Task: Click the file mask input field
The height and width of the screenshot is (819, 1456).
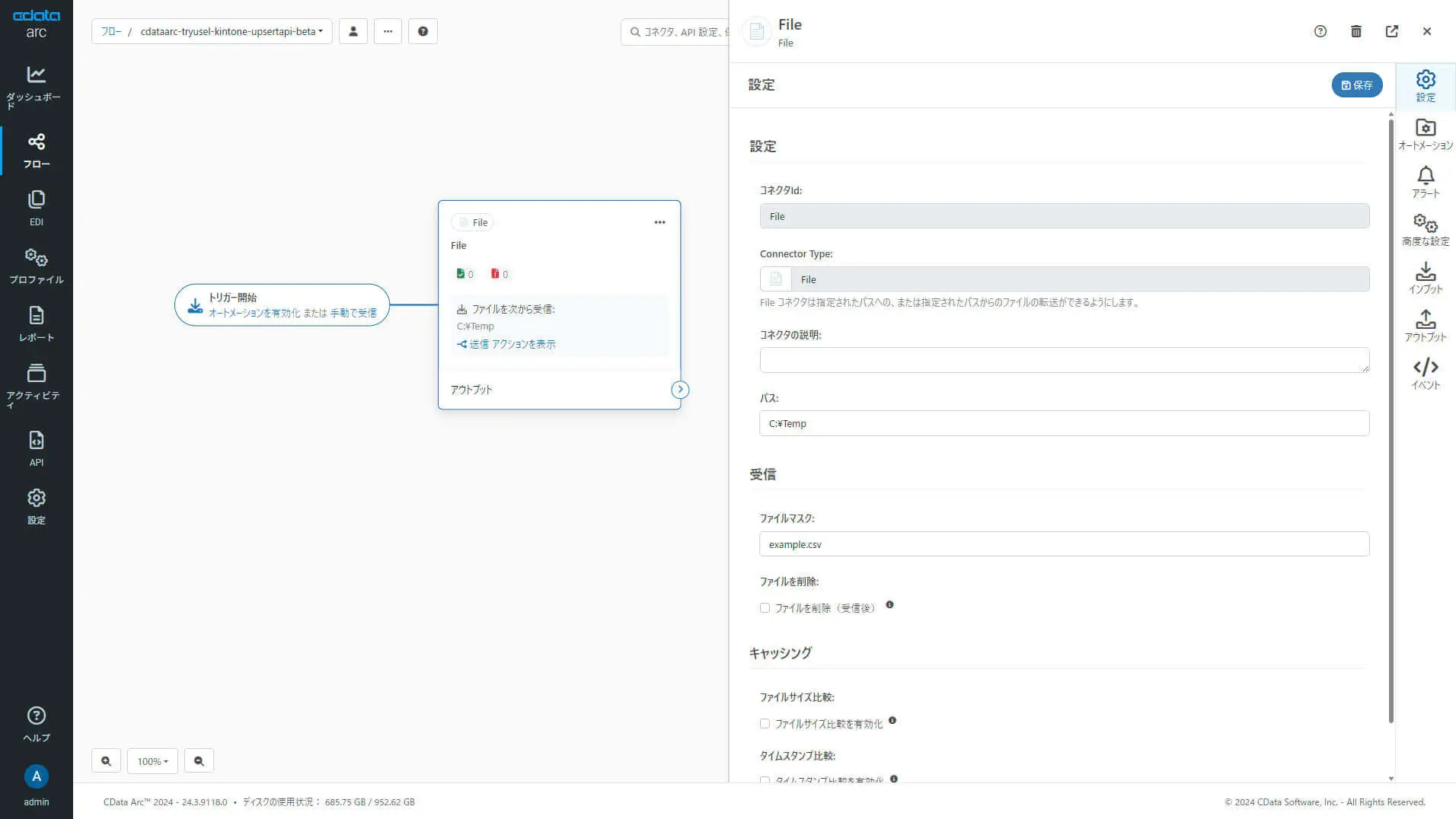Action: [x=1063, y=544]
